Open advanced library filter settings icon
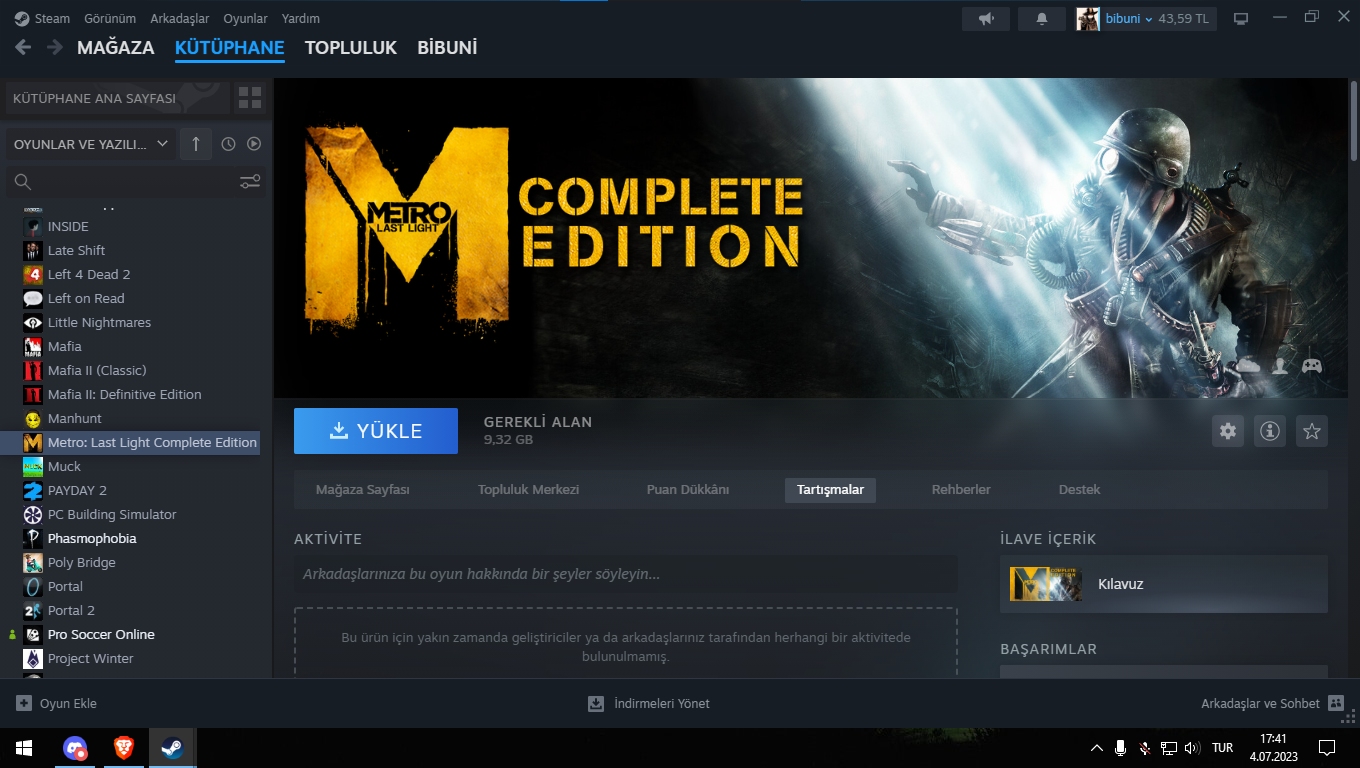 [x=250, y=181]
